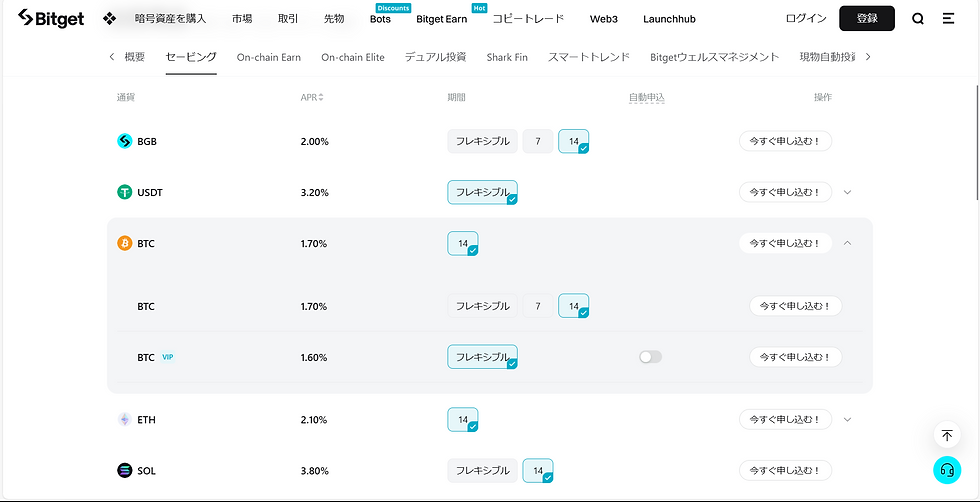The height and width of the screenshot is (502, 980).
Task: Select 14-day term in BGB row
Action: pos(574,141)
